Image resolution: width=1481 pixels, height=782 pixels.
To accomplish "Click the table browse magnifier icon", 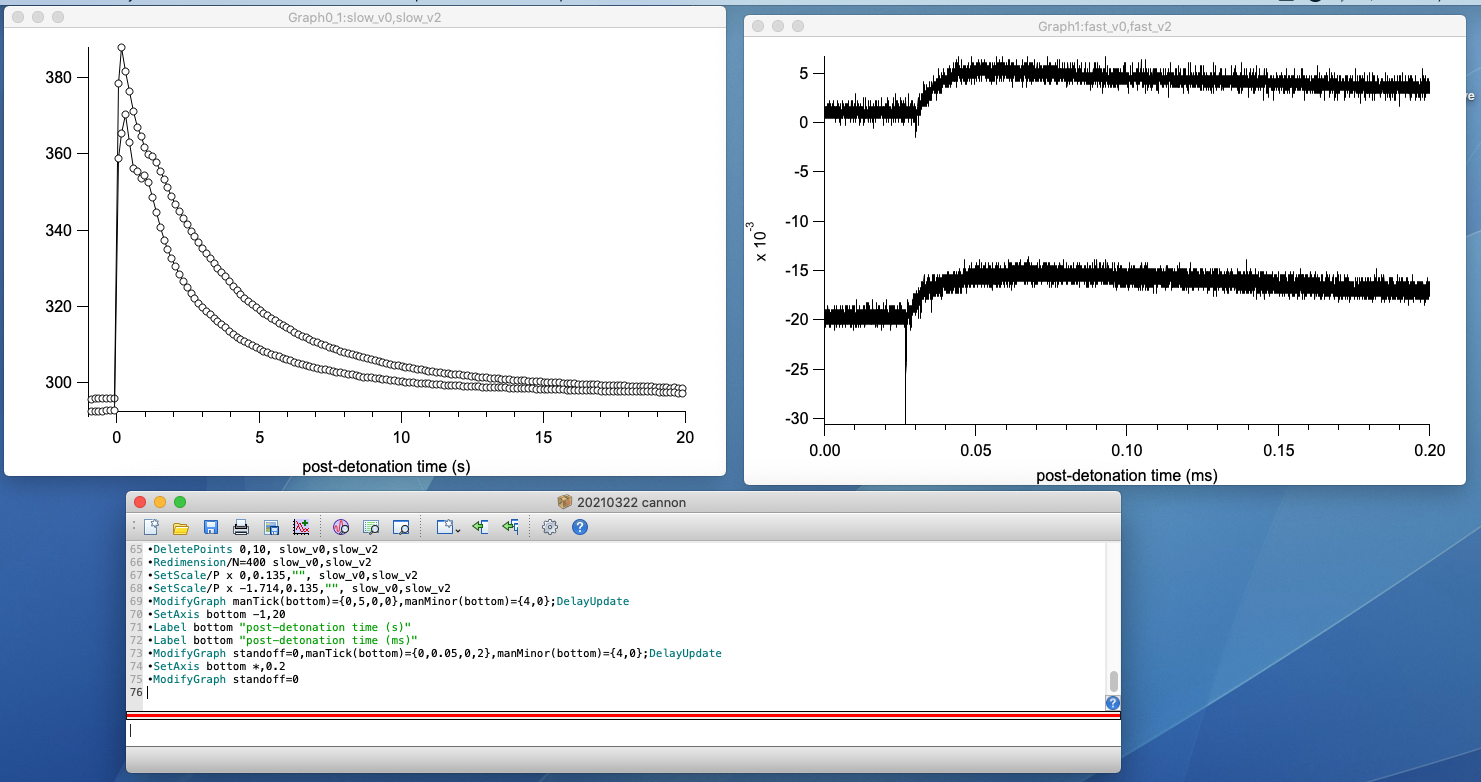I will pos(371,527).
